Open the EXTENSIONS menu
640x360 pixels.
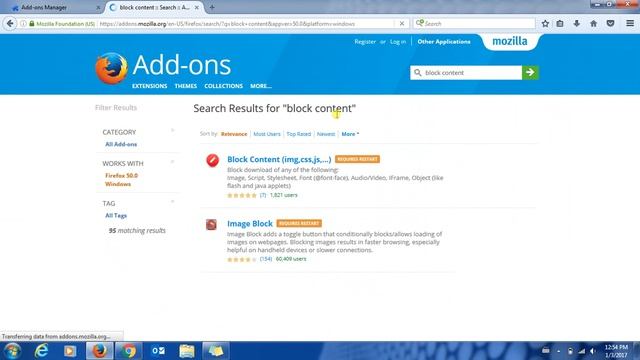(149, 86)
